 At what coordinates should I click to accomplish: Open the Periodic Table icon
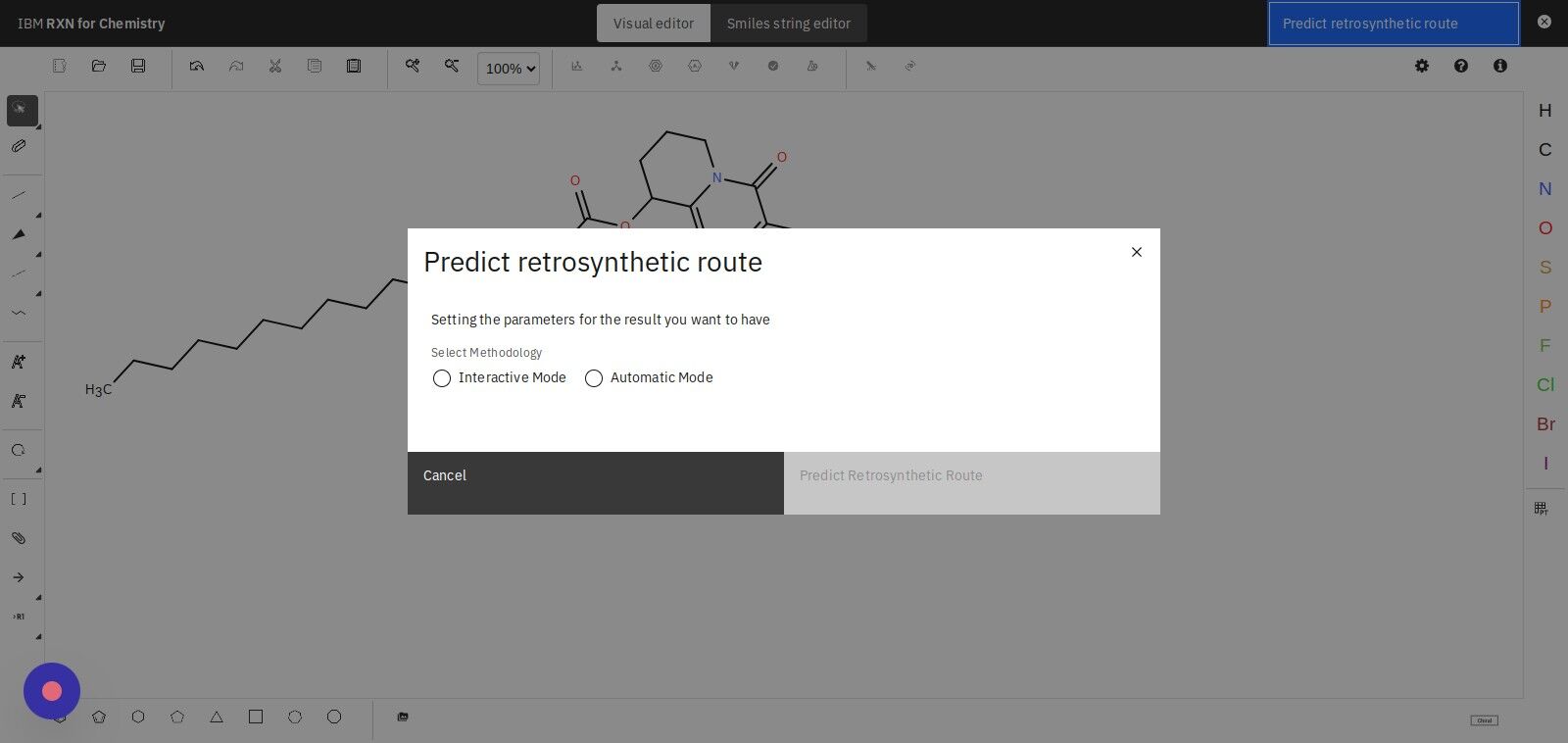coord(1542,508)
